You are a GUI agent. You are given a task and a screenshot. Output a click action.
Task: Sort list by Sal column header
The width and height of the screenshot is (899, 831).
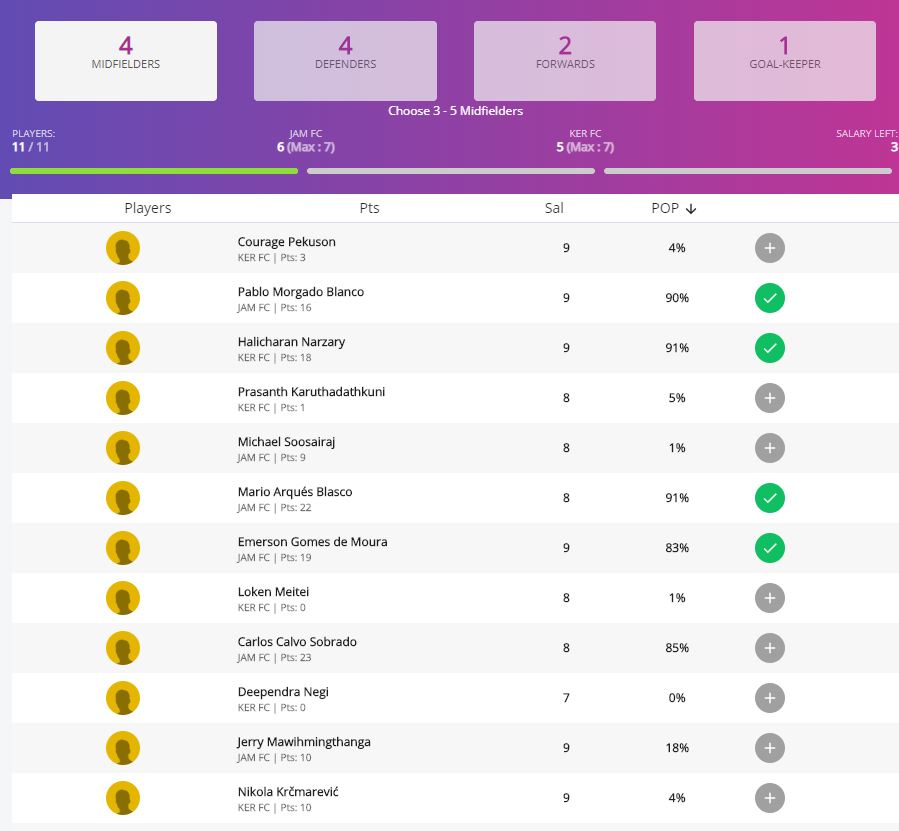(x=554, y=208)
